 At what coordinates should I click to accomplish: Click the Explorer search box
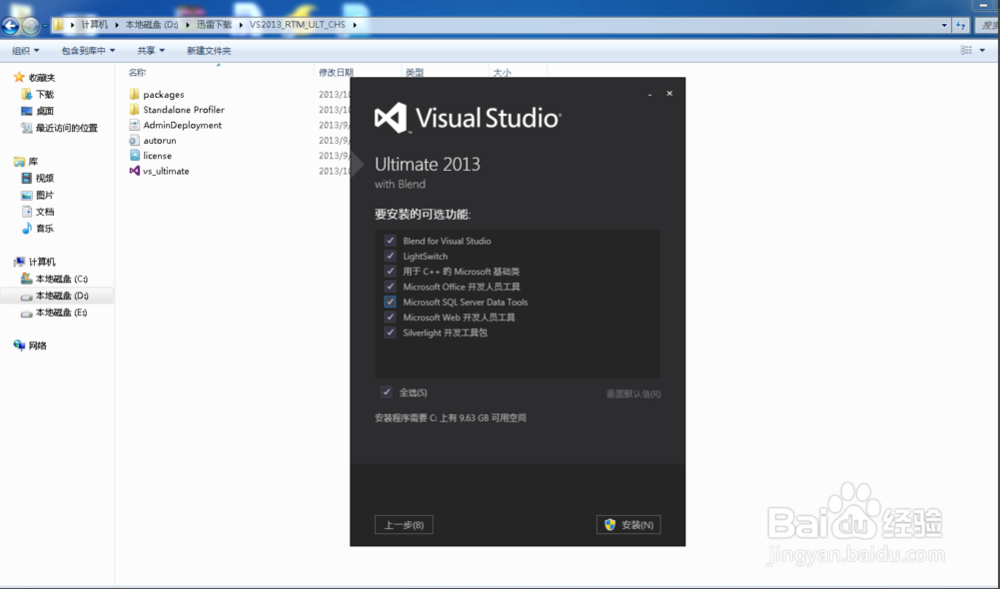tap(987, 25)
